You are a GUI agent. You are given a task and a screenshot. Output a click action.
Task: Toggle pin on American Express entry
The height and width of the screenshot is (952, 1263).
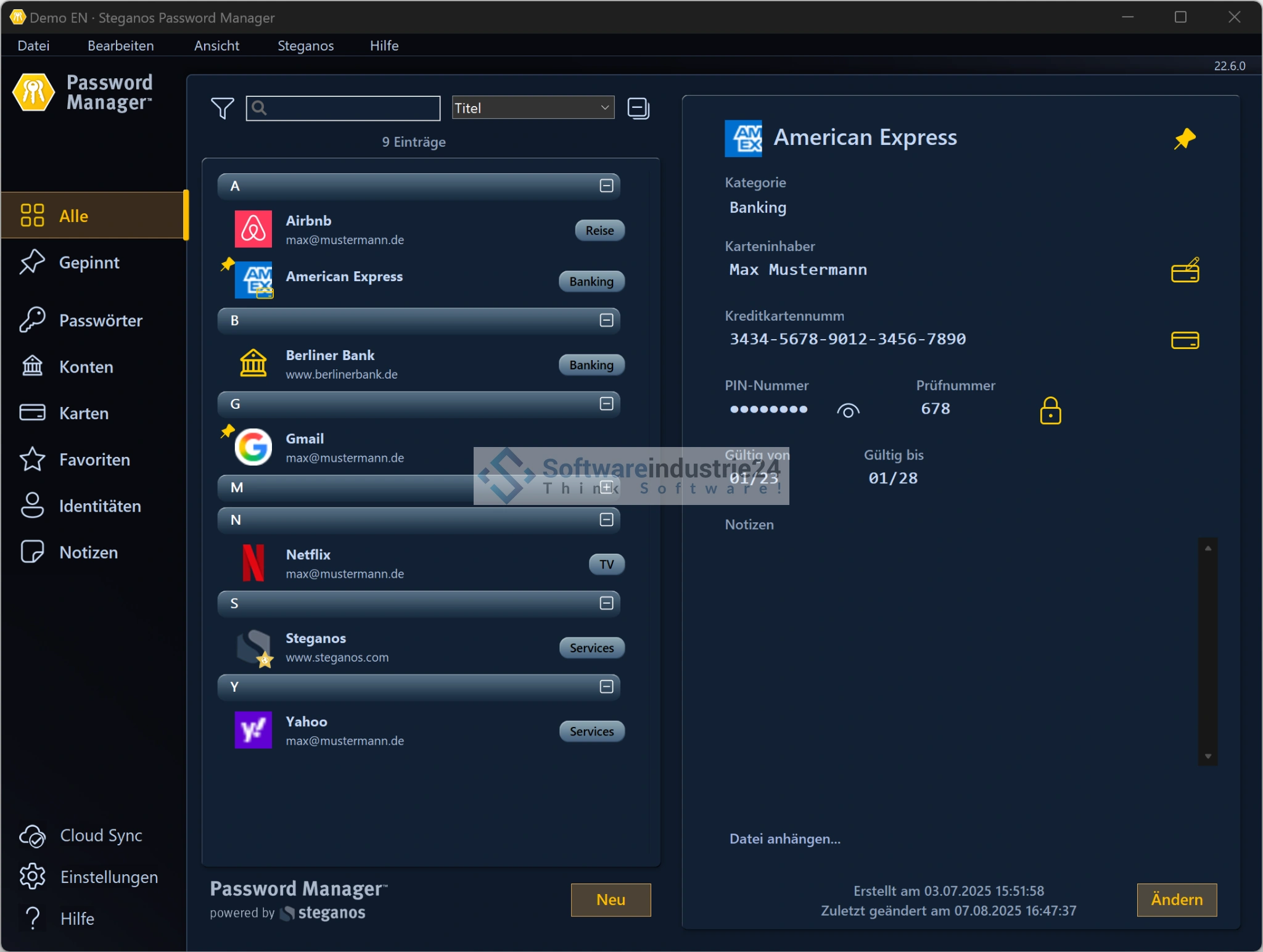coord(1184,139)
